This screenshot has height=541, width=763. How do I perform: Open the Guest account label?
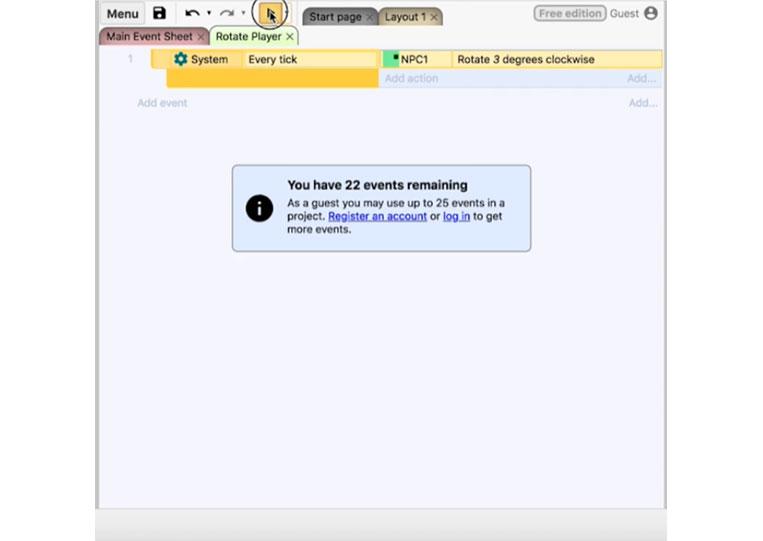(x=624, y=14)
